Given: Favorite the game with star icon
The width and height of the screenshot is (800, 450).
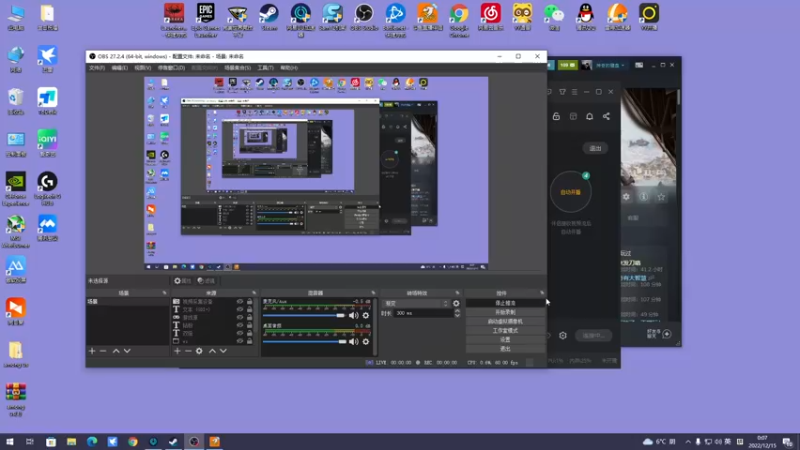Looking at the screenshot, I should pos(661,196).
